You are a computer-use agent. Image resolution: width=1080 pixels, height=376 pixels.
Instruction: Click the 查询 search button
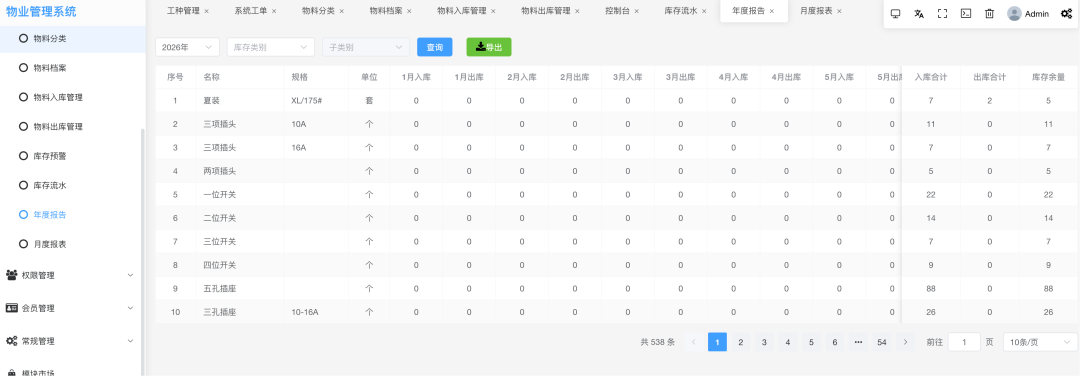[435, 47]
